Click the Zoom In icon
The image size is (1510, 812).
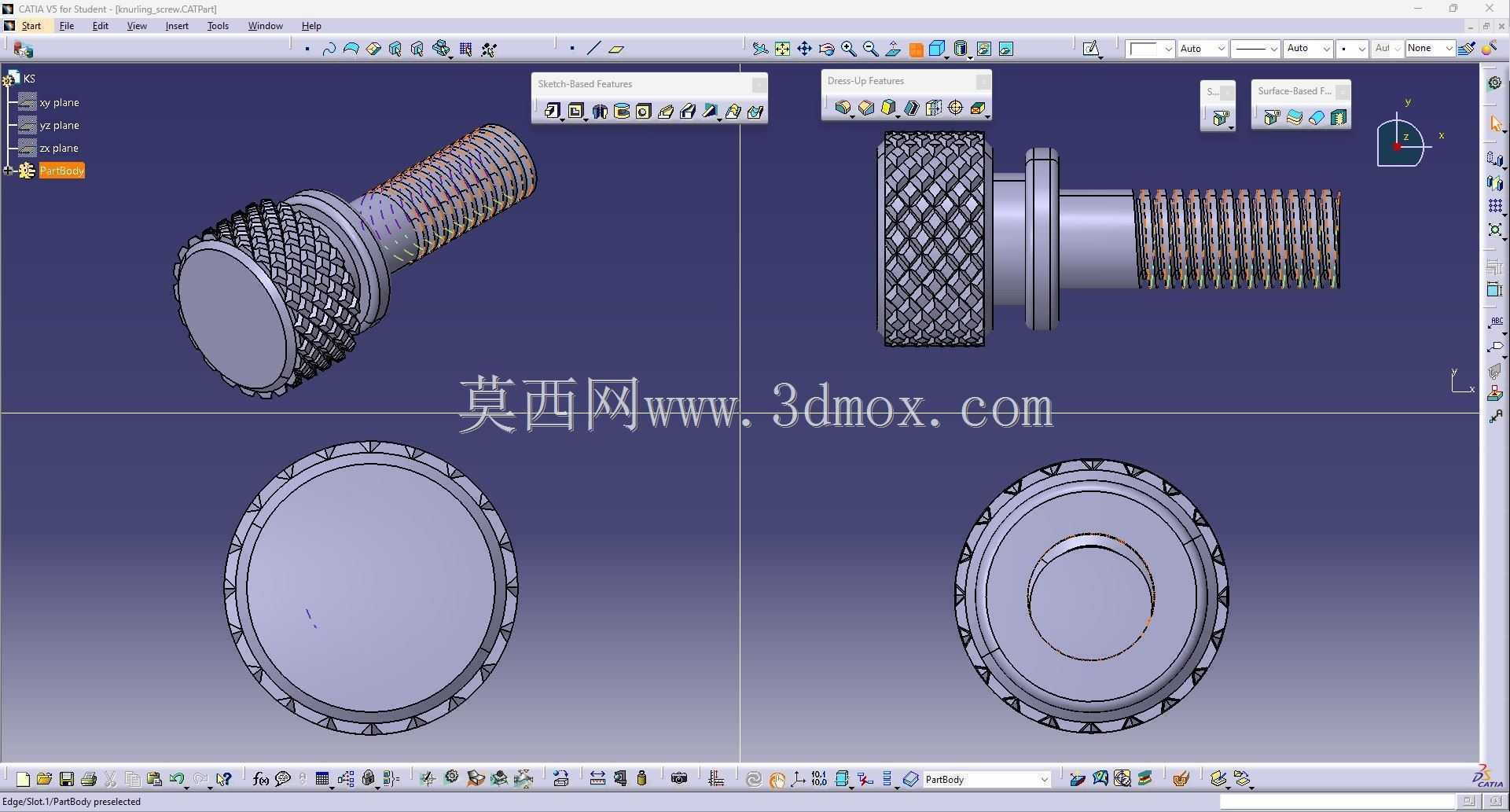click(x=848, y=49)
